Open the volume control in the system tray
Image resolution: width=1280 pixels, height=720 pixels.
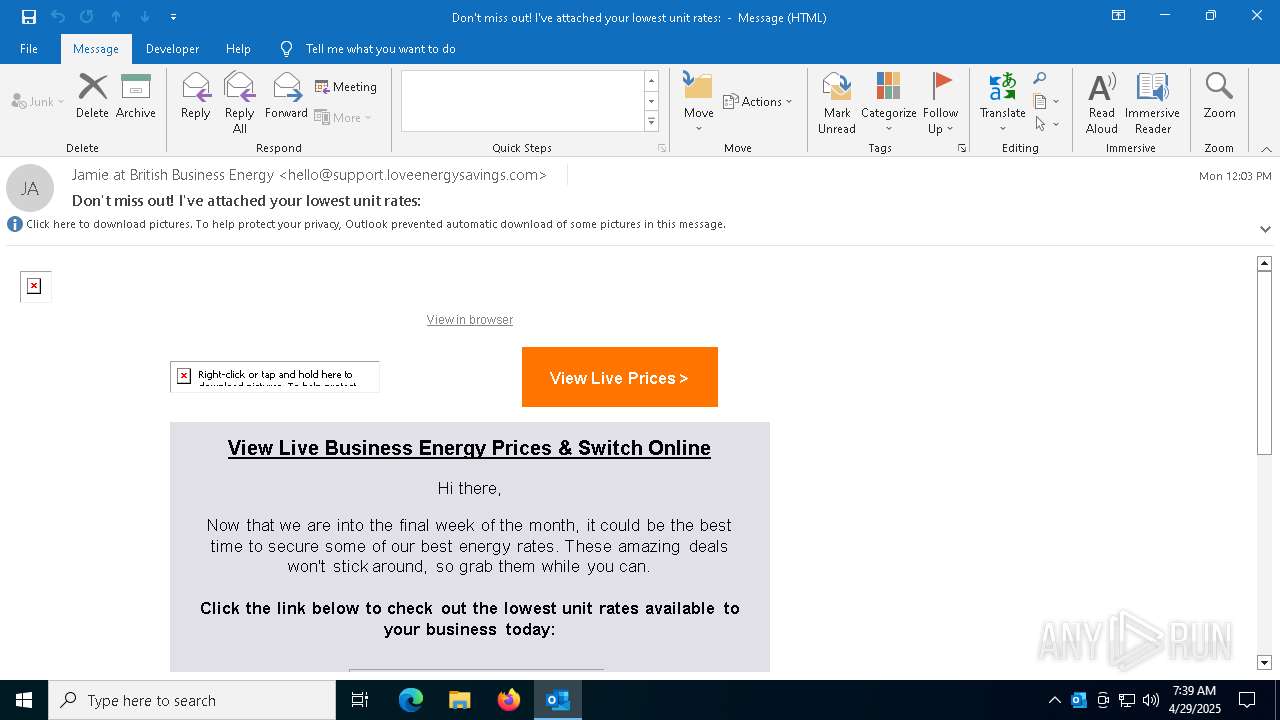pyautogui.click(x=1151, y=700)
